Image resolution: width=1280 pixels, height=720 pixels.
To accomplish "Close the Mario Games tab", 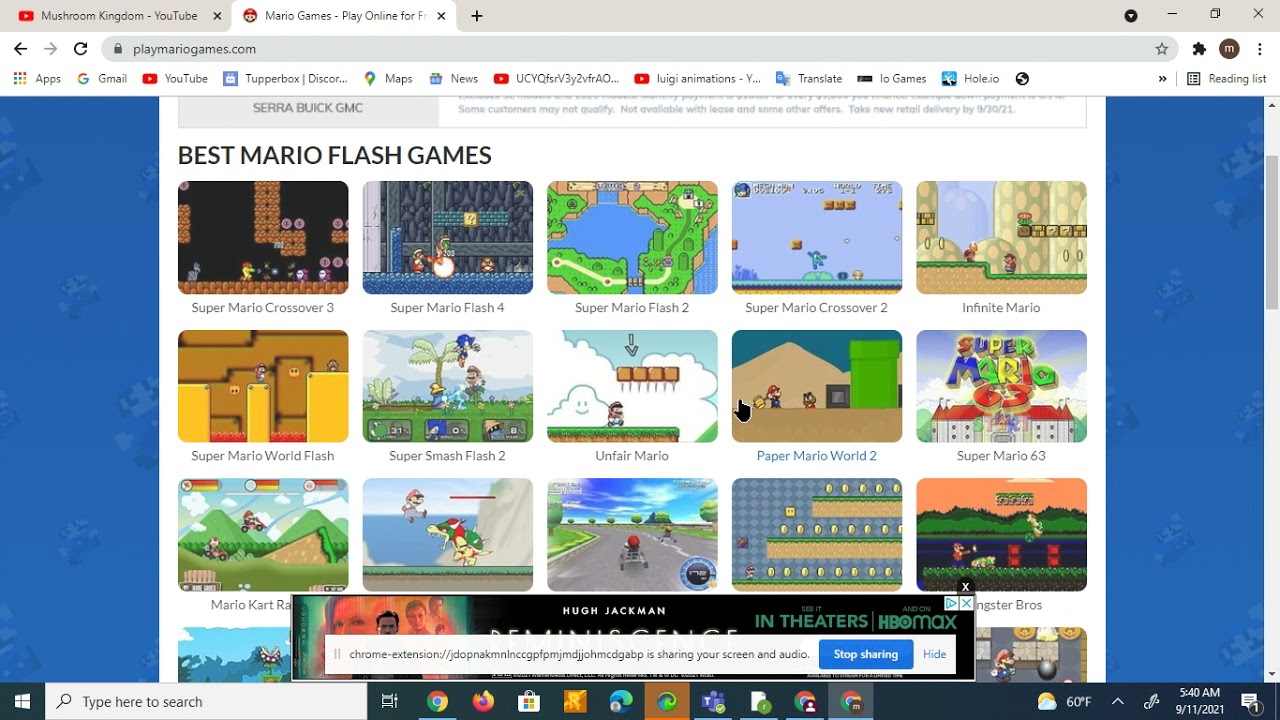I will click(x=441, y=16).
